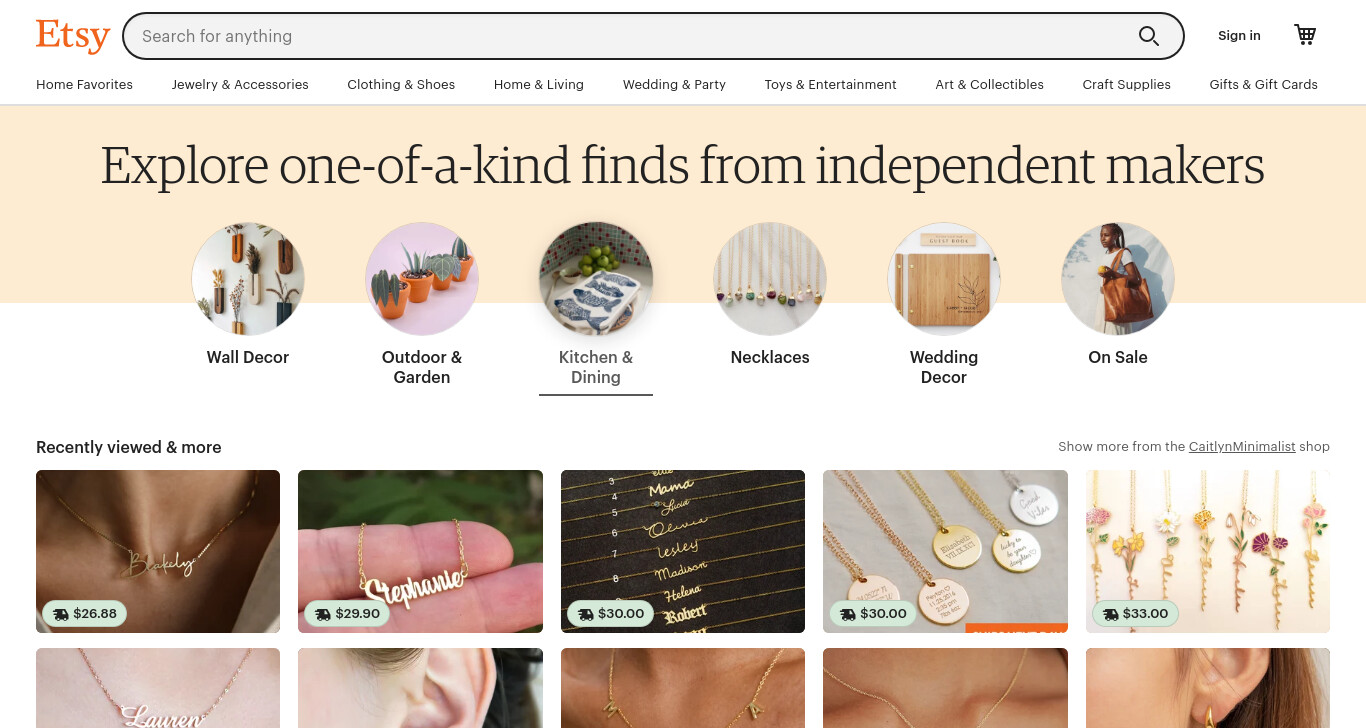The width and height of the screenshot is (1366, 728).
Task: View the $26.88 signature necklace listing
Action: [x=158, y=551]
